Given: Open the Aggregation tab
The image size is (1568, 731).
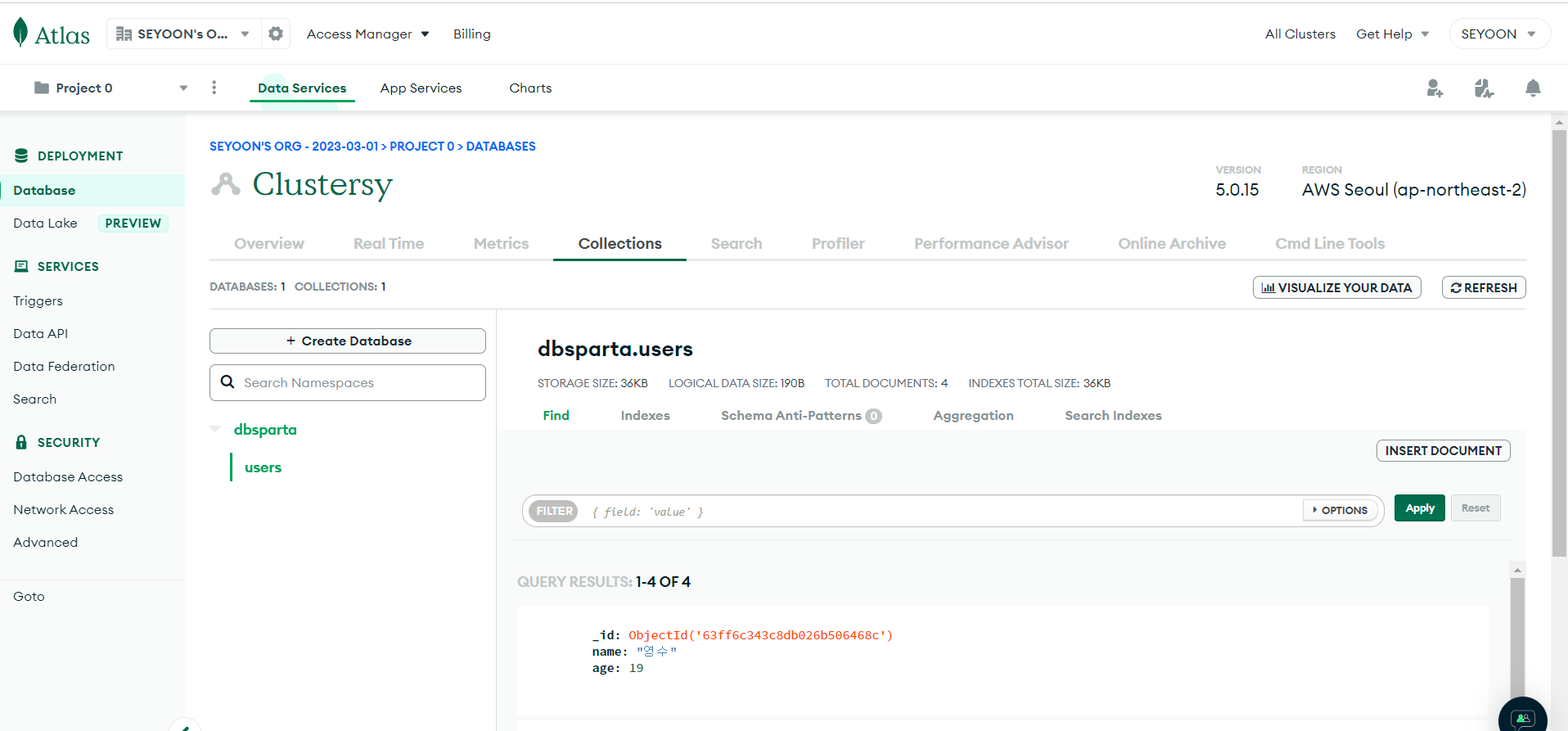Looking at the screenshot, I should (973, 415).
